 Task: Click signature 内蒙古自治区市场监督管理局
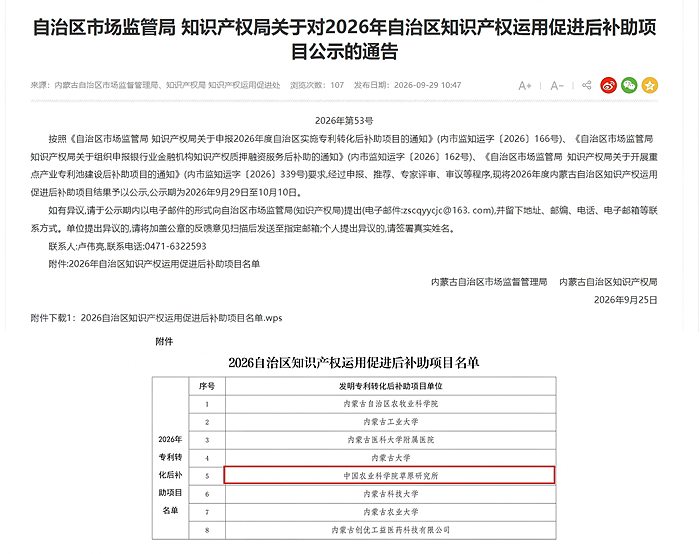coord(489,282)
